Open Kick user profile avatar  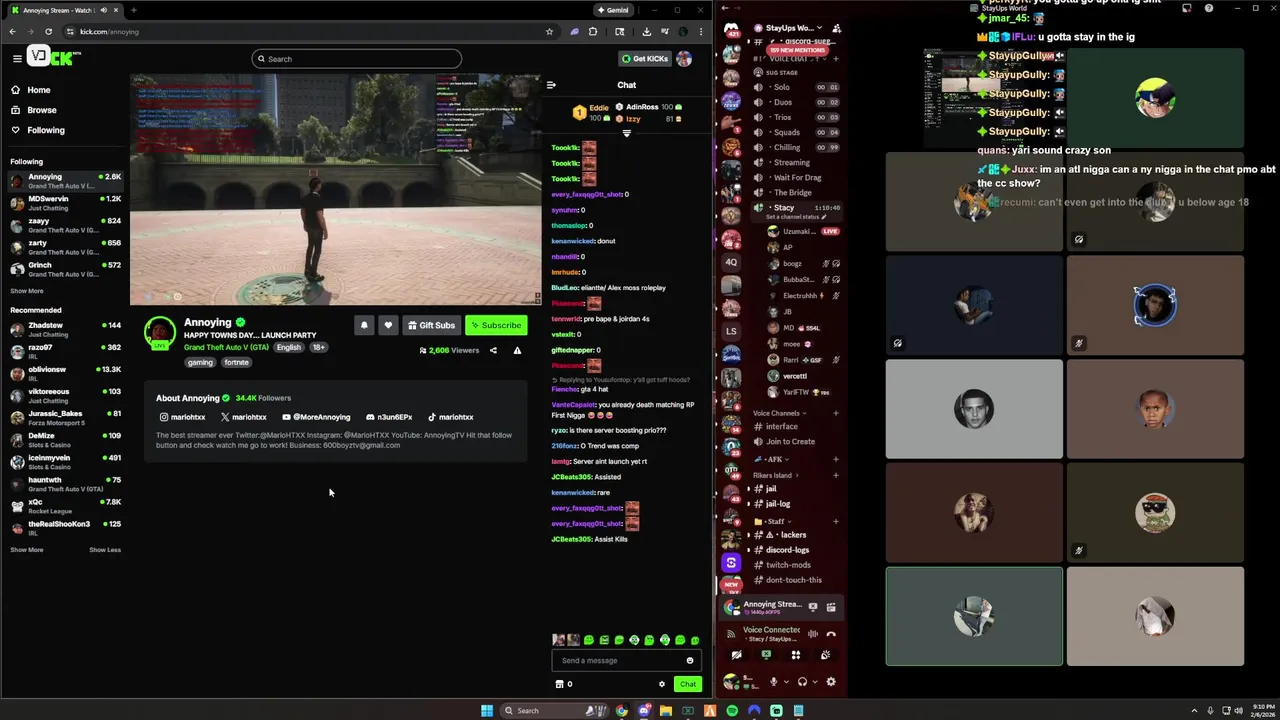684,59
